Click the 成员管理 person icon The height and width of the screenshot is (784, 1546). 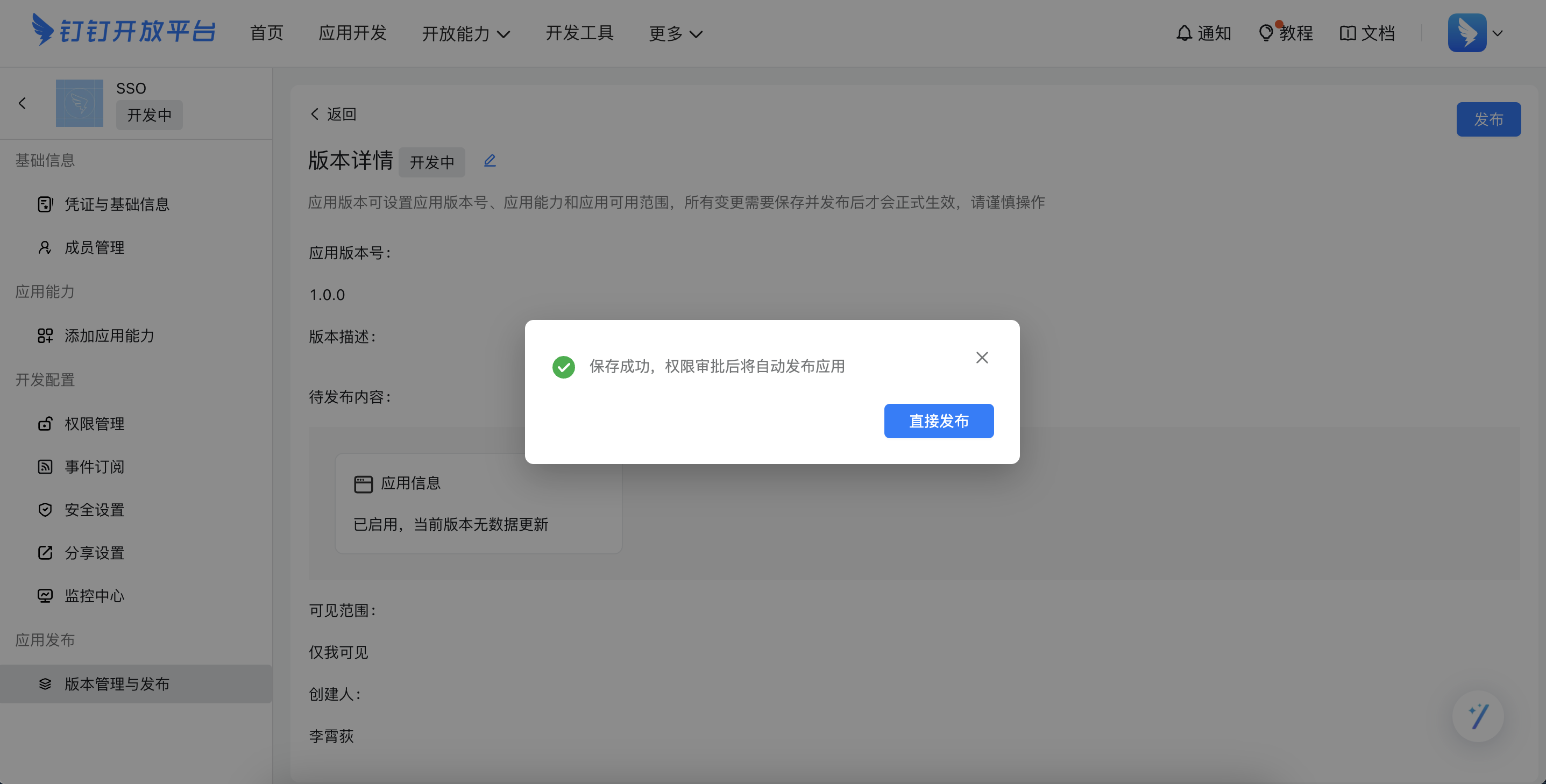pos(45,248)
